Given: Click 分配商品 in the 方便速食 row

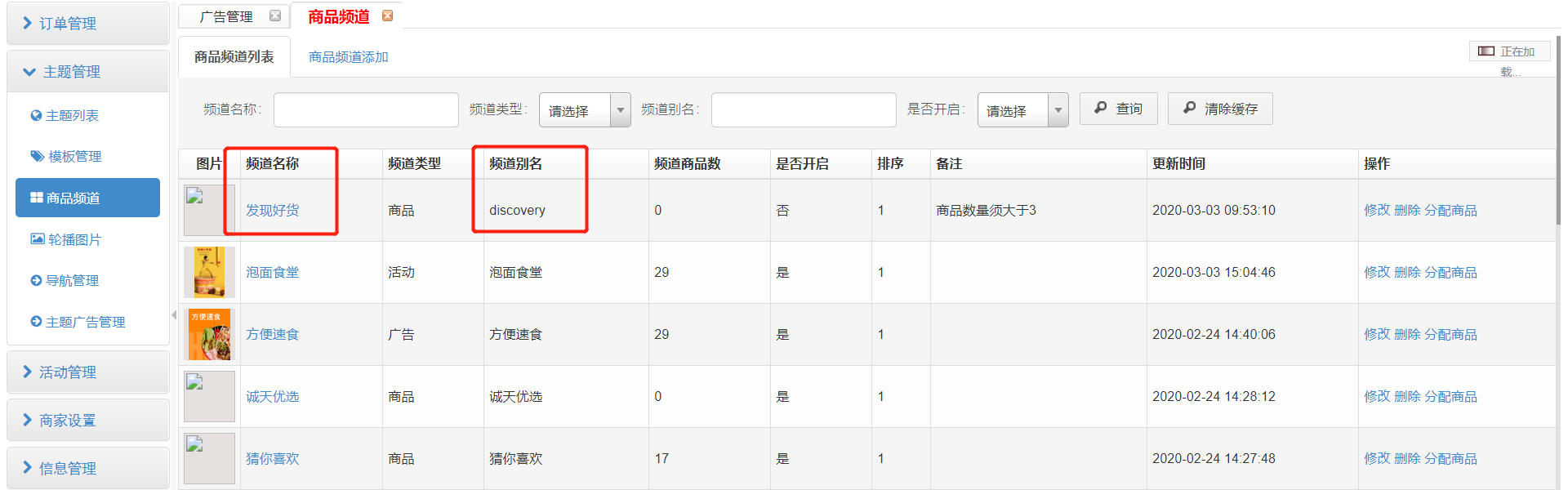Looking at the screenshot, I should click(1451, 335).
